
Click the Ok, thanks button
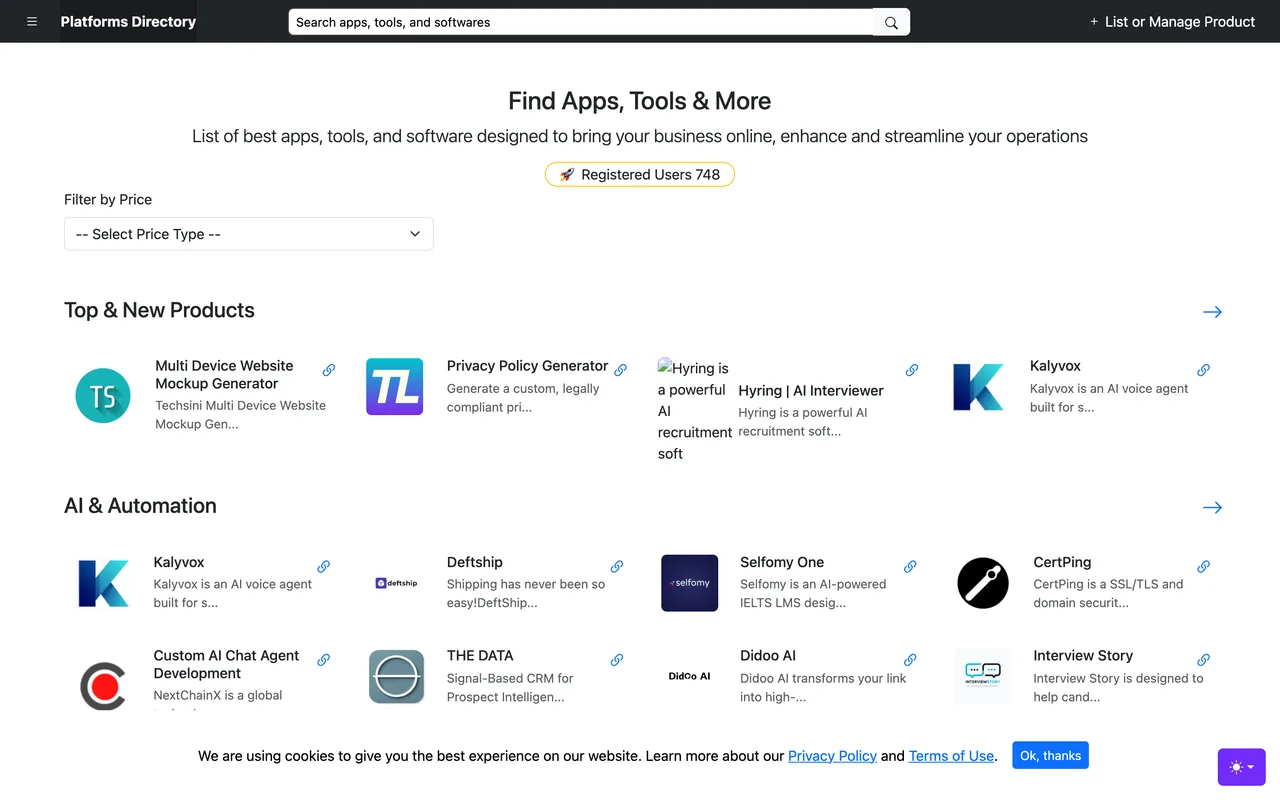1050,755
